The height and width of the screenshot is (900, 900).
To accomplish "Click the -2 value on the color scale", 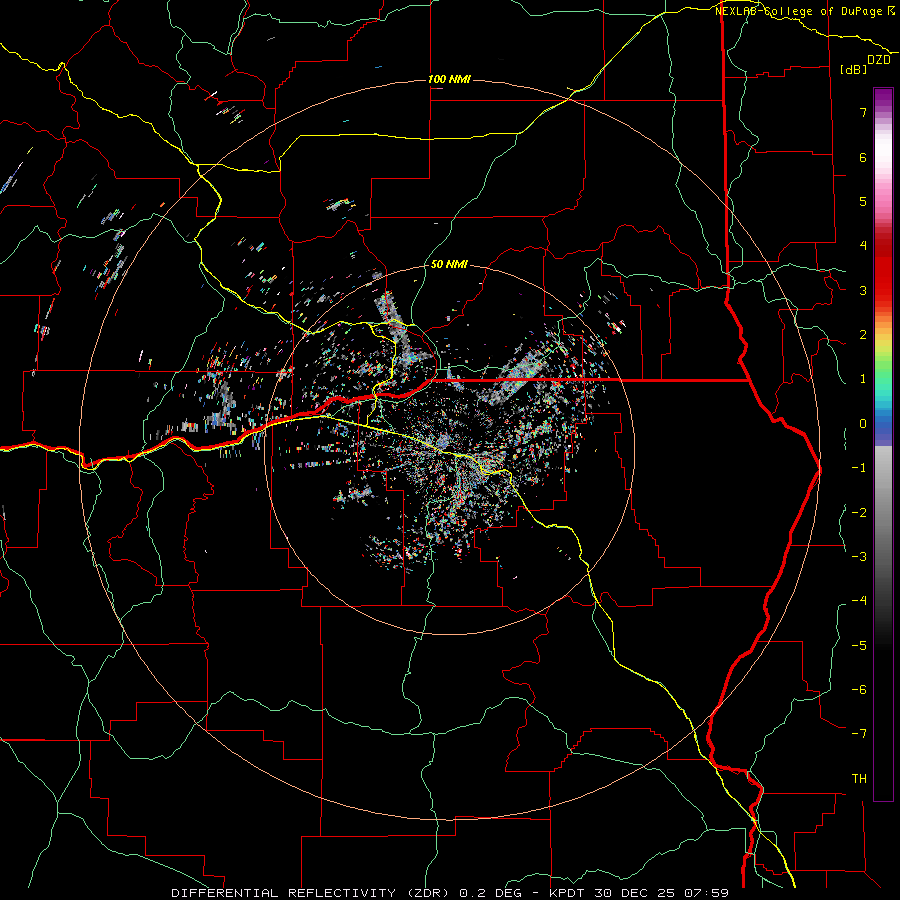I will (x=859, y=512).
